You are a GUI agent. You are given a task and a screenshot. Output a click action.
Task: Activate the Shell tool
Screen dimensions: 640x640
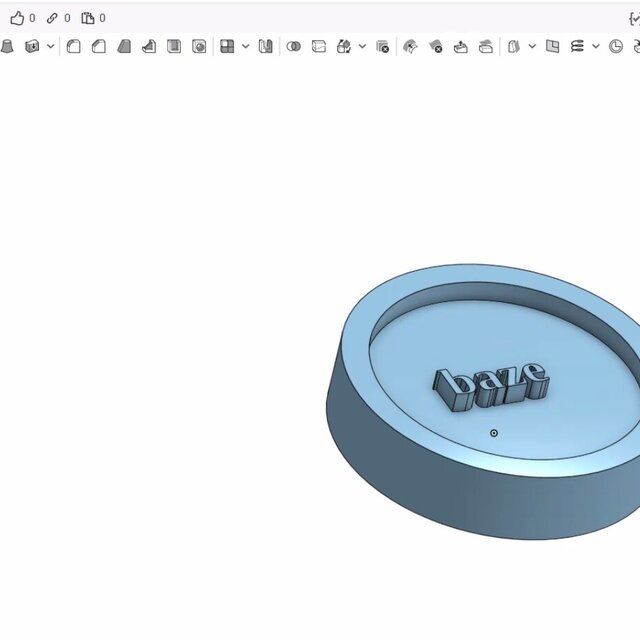pyautogui.click(x=174, y=46)
